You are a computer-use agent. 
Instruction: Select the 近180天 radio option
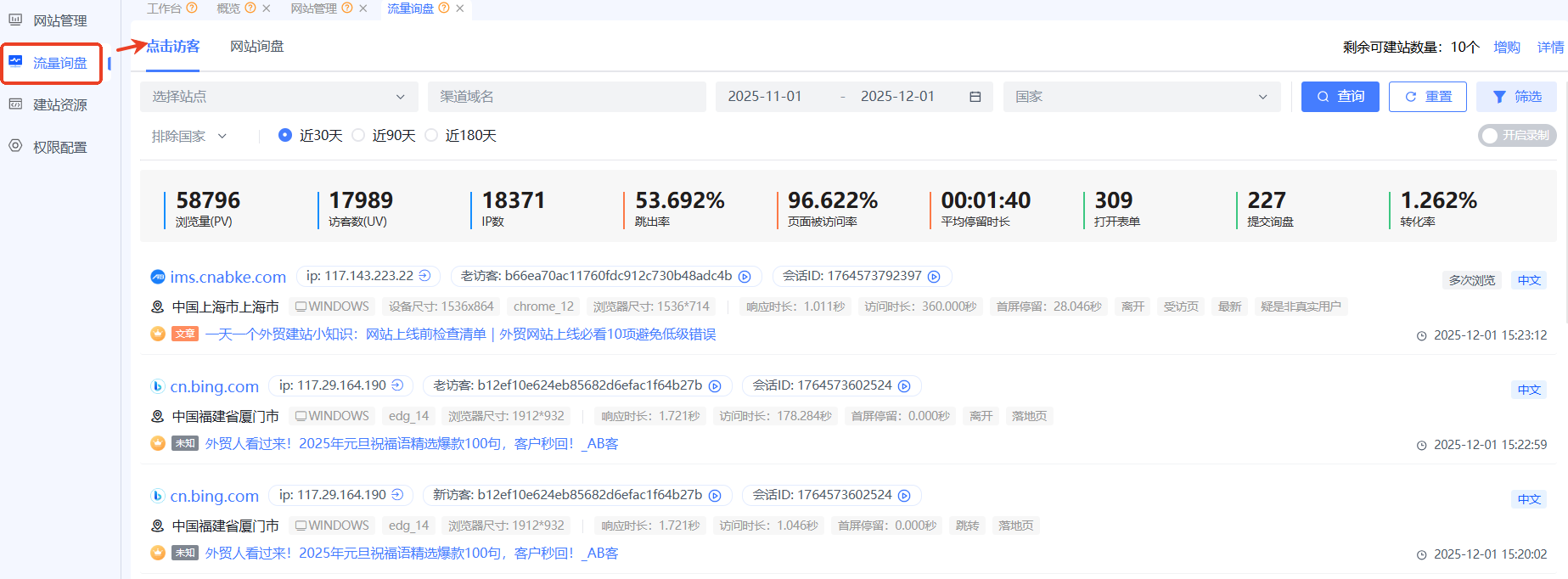click(x=431, y=135)
